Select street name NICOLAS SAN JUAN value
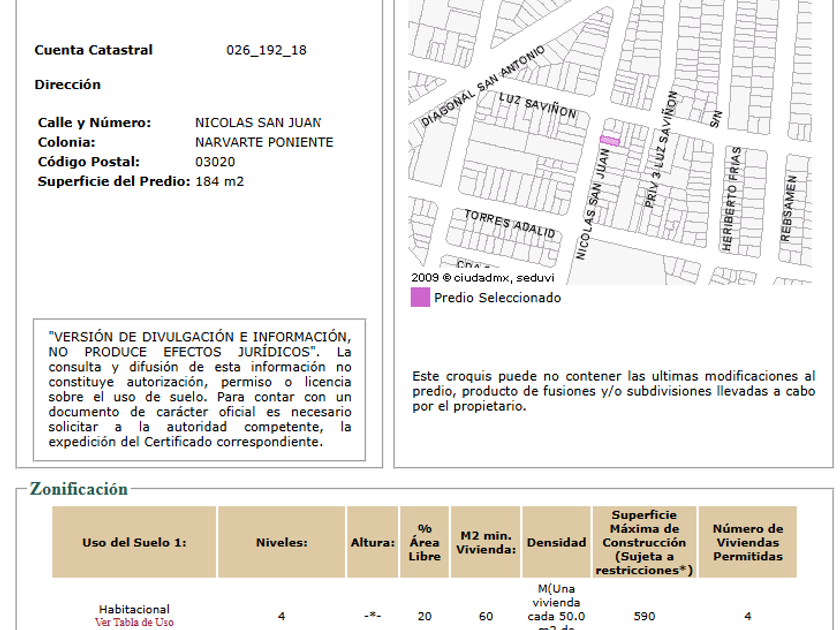This screenshot has width=840, height=630. (258, 123)
